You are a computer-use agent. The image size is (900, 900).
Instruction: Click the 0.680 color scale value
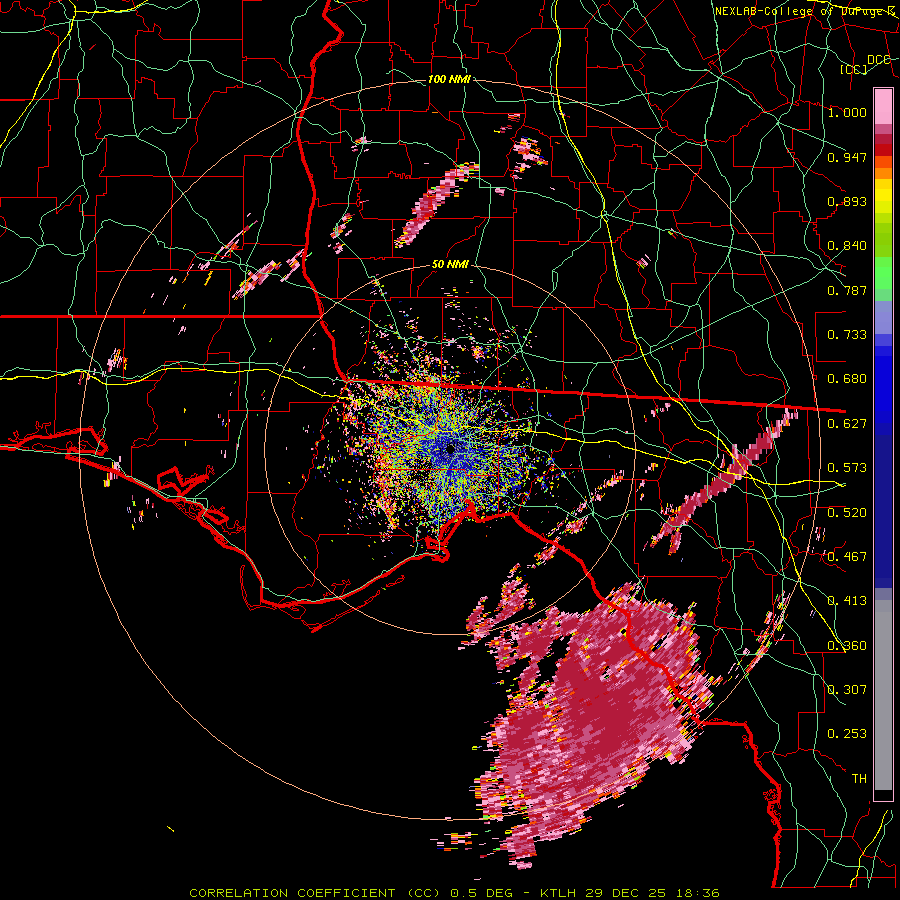click(x=847, y=379)
